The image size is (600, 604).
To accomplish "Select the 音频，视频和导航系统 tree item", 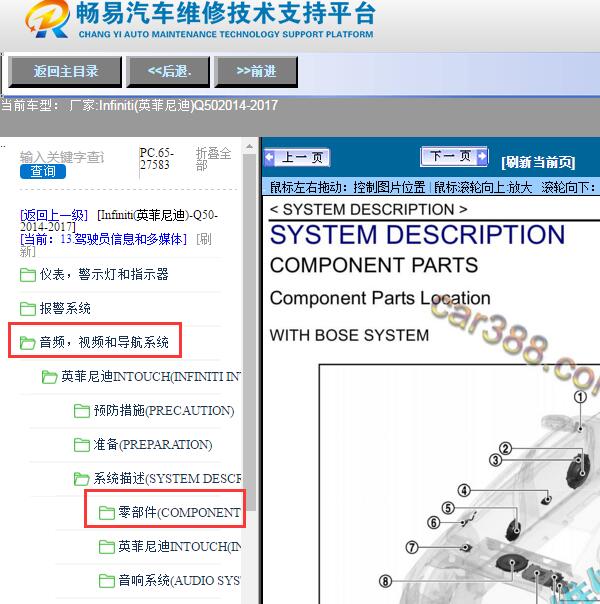I will (104, 342).
